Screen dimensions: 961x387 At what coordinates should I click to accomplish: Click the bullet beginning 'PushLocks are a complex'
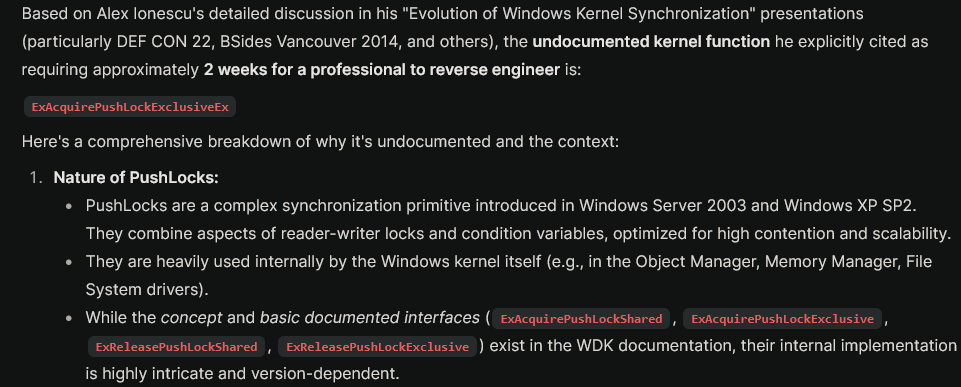[x=518, y=220]
